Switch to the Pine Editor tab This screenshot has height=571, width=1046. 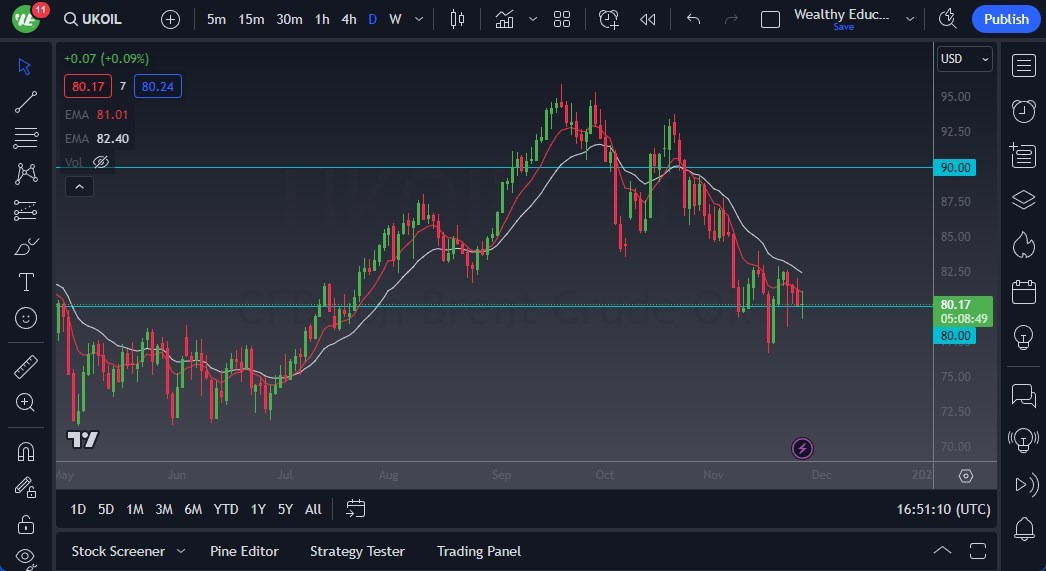click(x=244, y=551)
